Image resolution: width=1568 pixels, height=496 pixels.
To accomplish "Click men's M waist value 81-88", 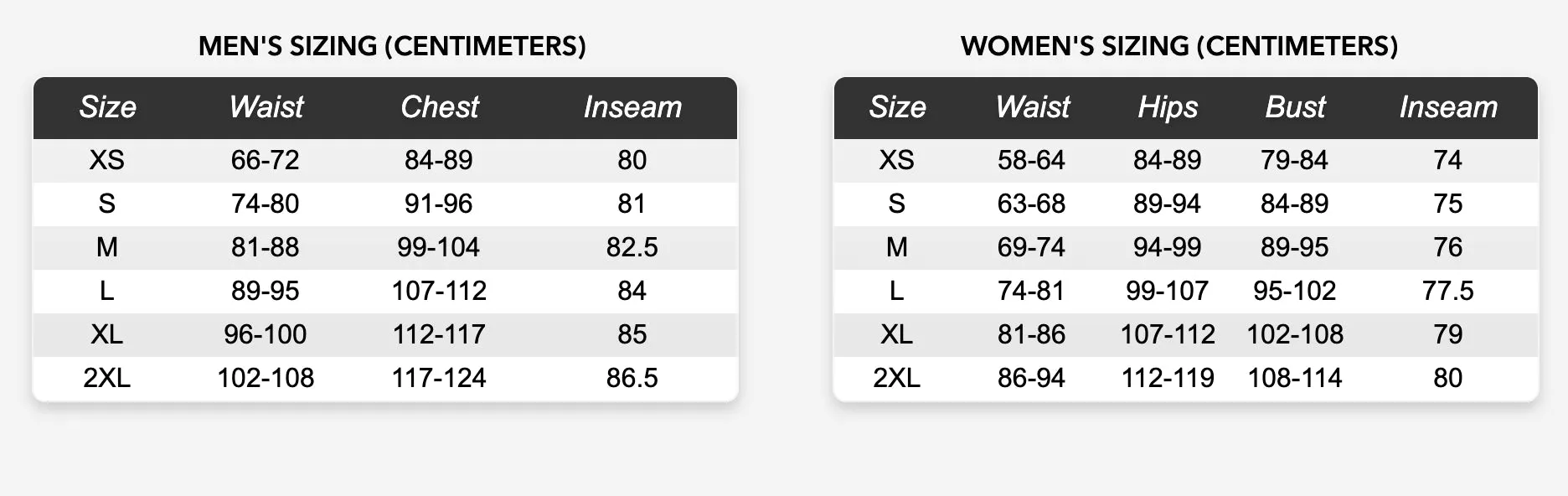I will (x=266, y=247).
